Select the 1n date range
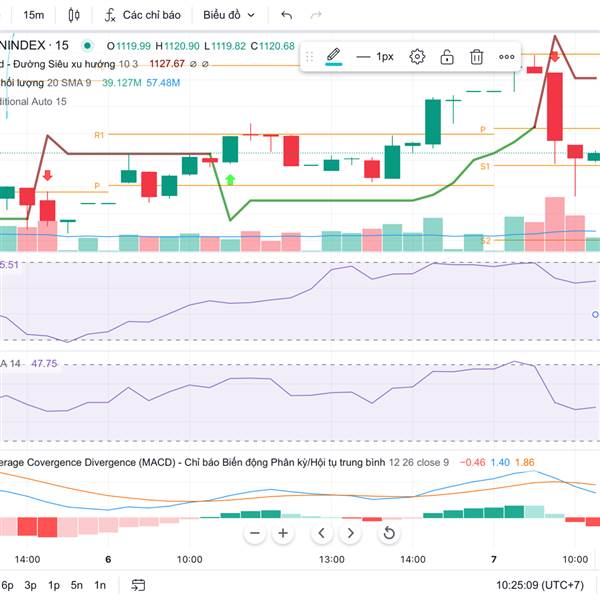The width and height of the screenshot is (600, 600). click(x=100, y=585)
